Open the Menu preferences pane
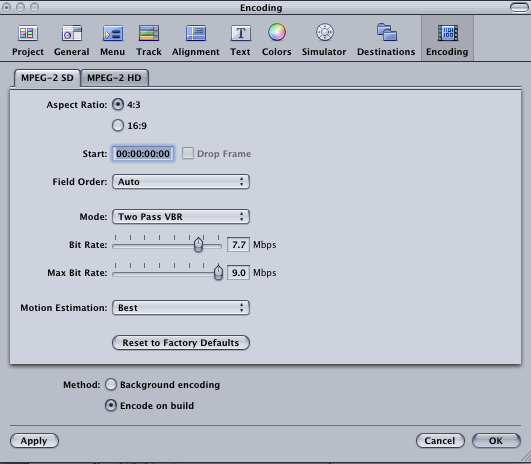Image resolution: width=531 pixels, height=464 pixels. point(112,40)
